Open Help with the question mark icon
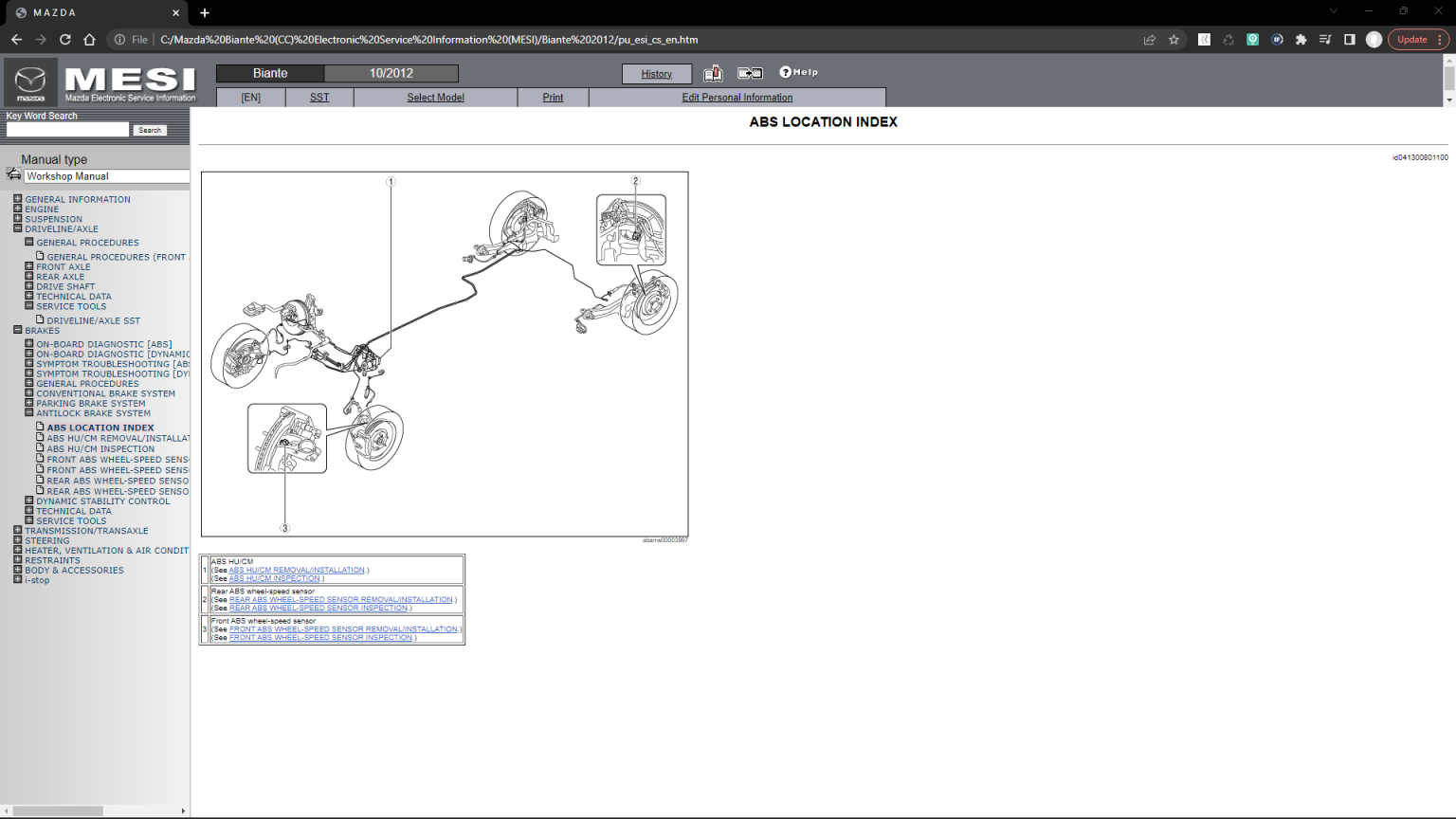The height and width of the screenshot is (819, 1456). [798, 72]
